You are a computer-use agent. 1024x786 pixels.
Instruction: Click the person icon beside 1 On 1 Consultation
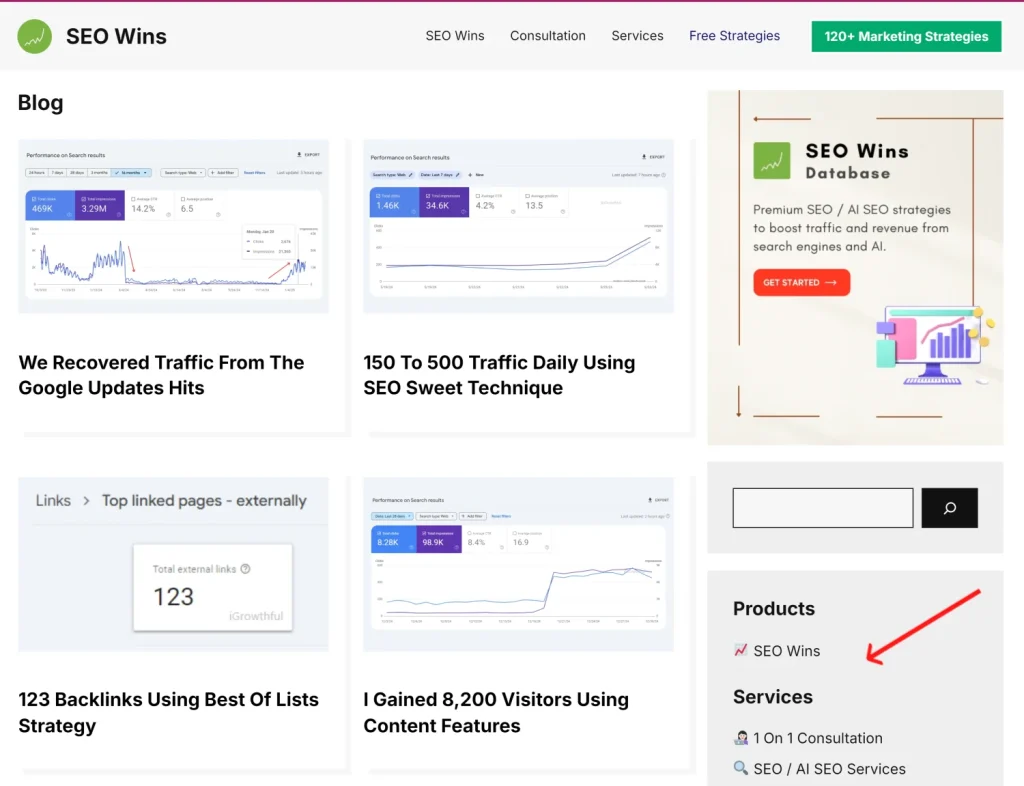click(741, 738)
